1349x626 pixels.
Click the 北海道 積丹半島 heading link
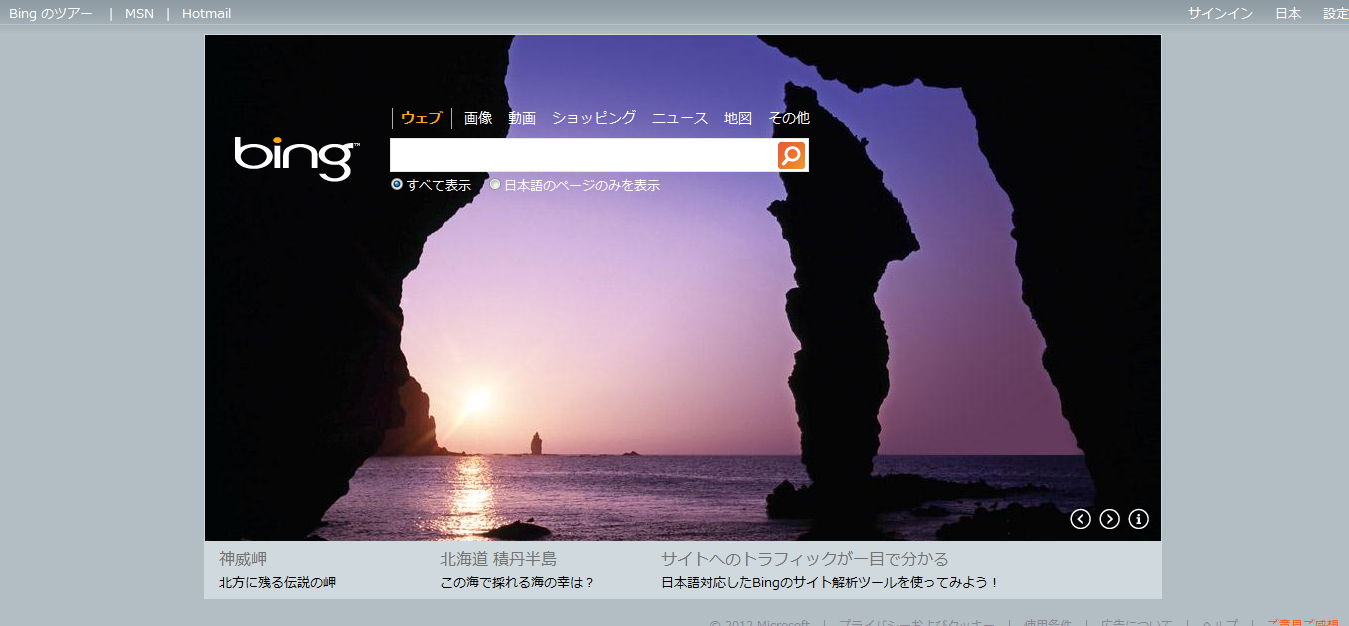coord(498,559)
